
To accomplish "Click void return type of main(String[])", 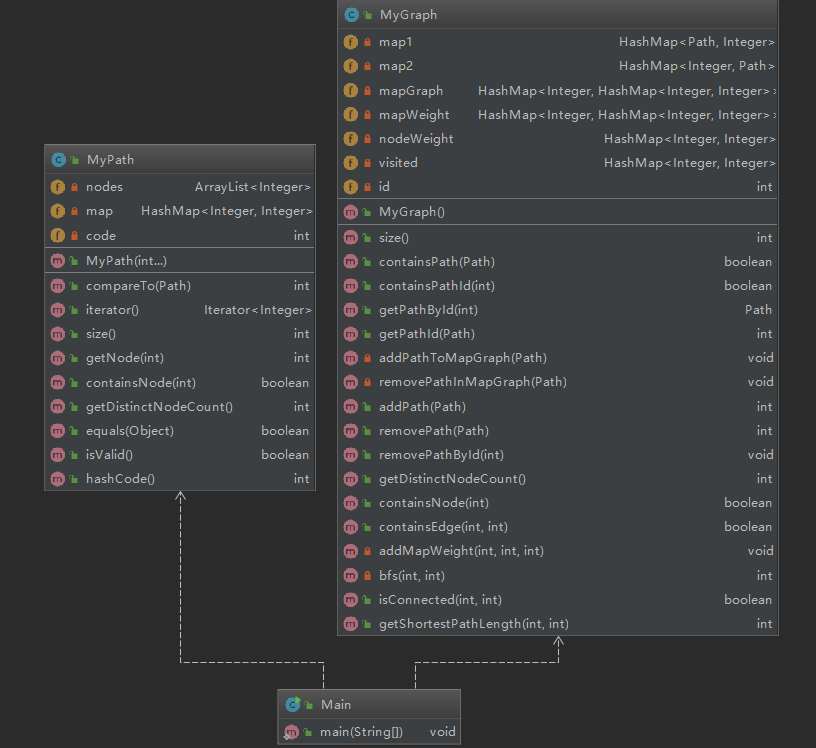I will (x=442, y=732).
